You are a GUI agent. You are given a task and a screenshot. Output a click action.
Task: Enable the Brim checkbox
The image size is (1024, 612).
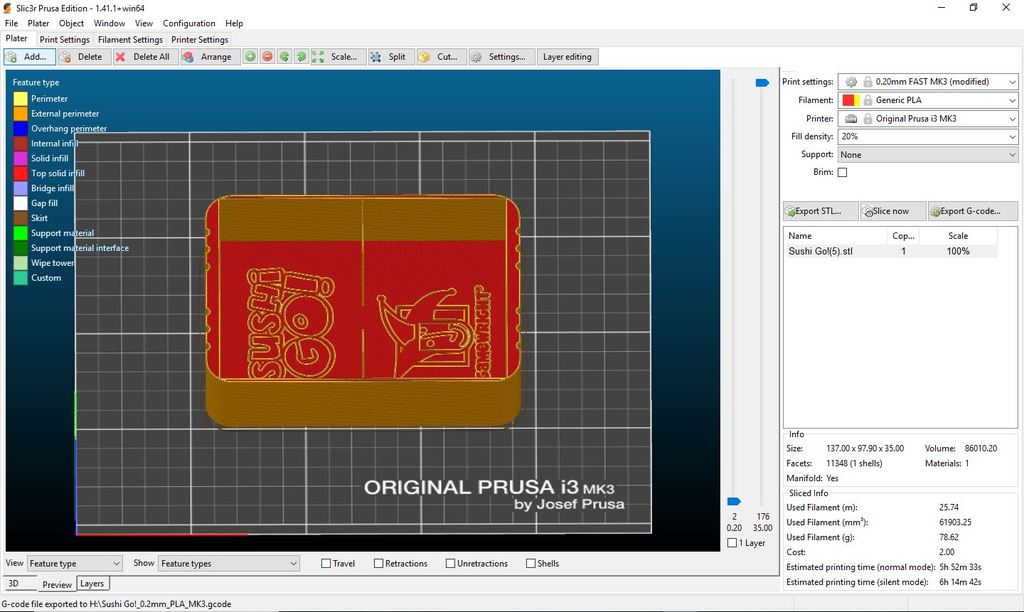[842, 173]
